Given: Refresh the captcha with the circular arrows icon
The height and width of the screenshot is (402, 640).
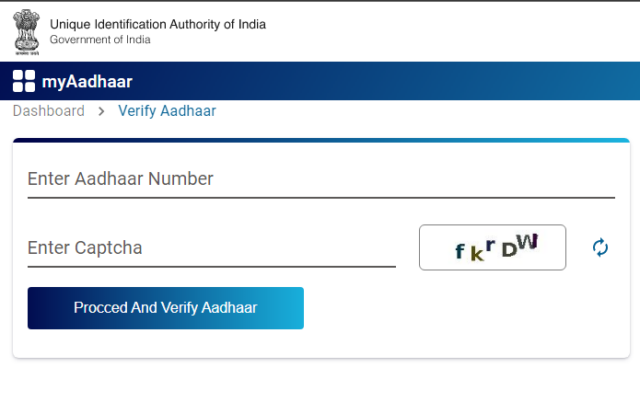Looking at the screenshot, I should pos(600,247).
